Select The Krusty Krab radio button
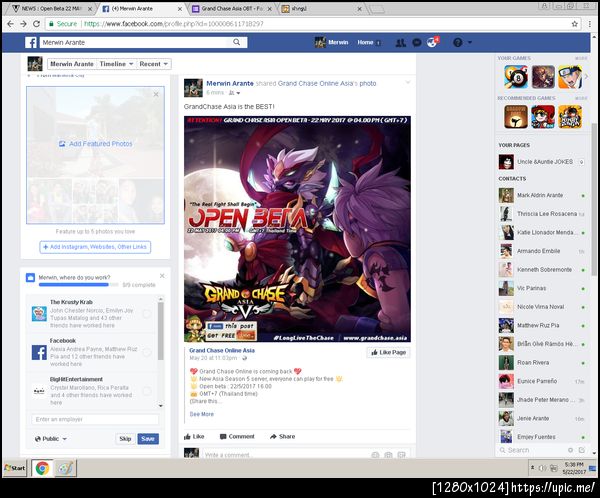600x498 pixels. pyautogui.click(x=147, y=314)
